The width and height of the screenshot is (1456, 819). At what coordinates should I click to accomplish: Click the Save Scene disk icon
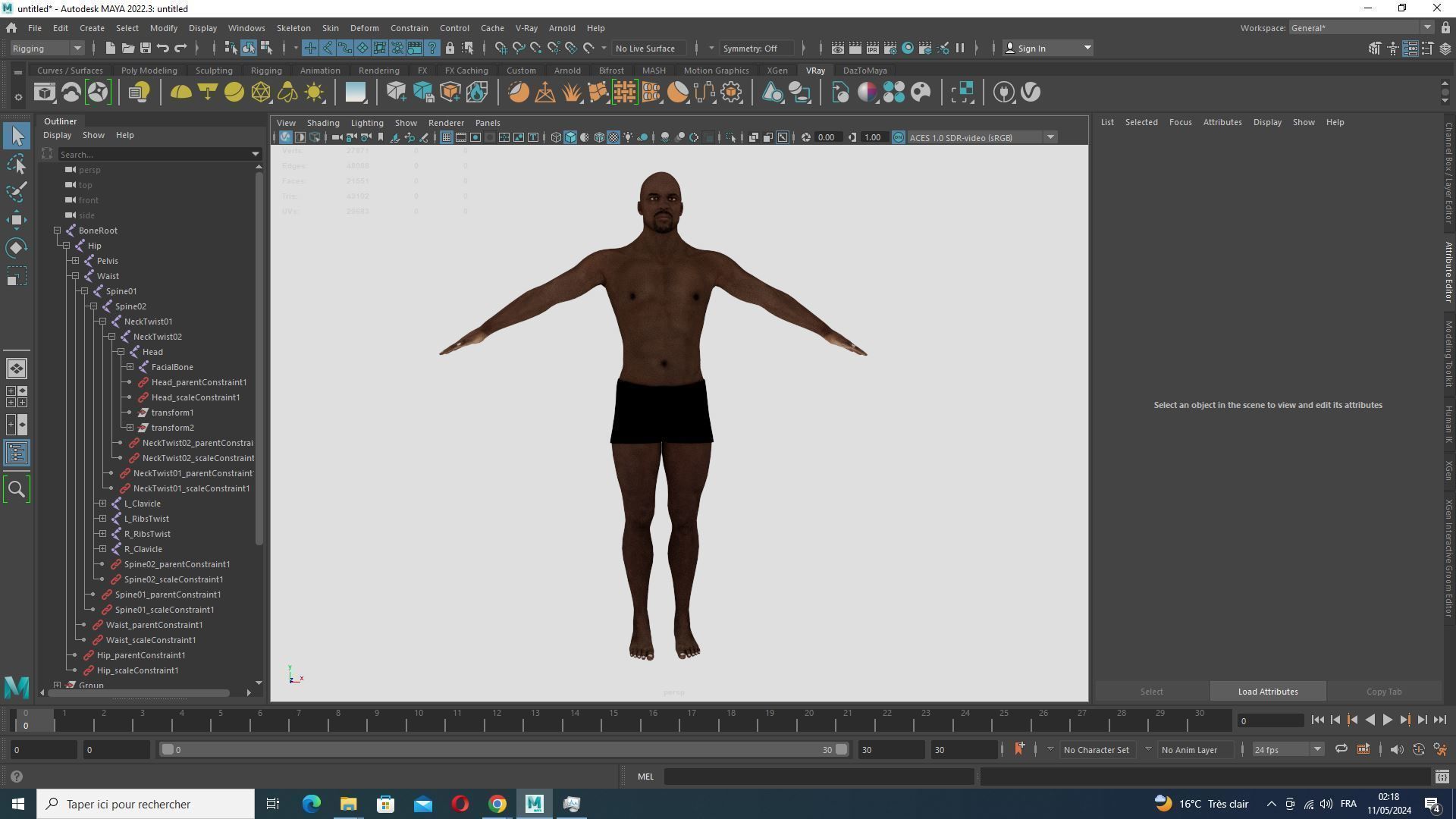[x=145, y=48]
